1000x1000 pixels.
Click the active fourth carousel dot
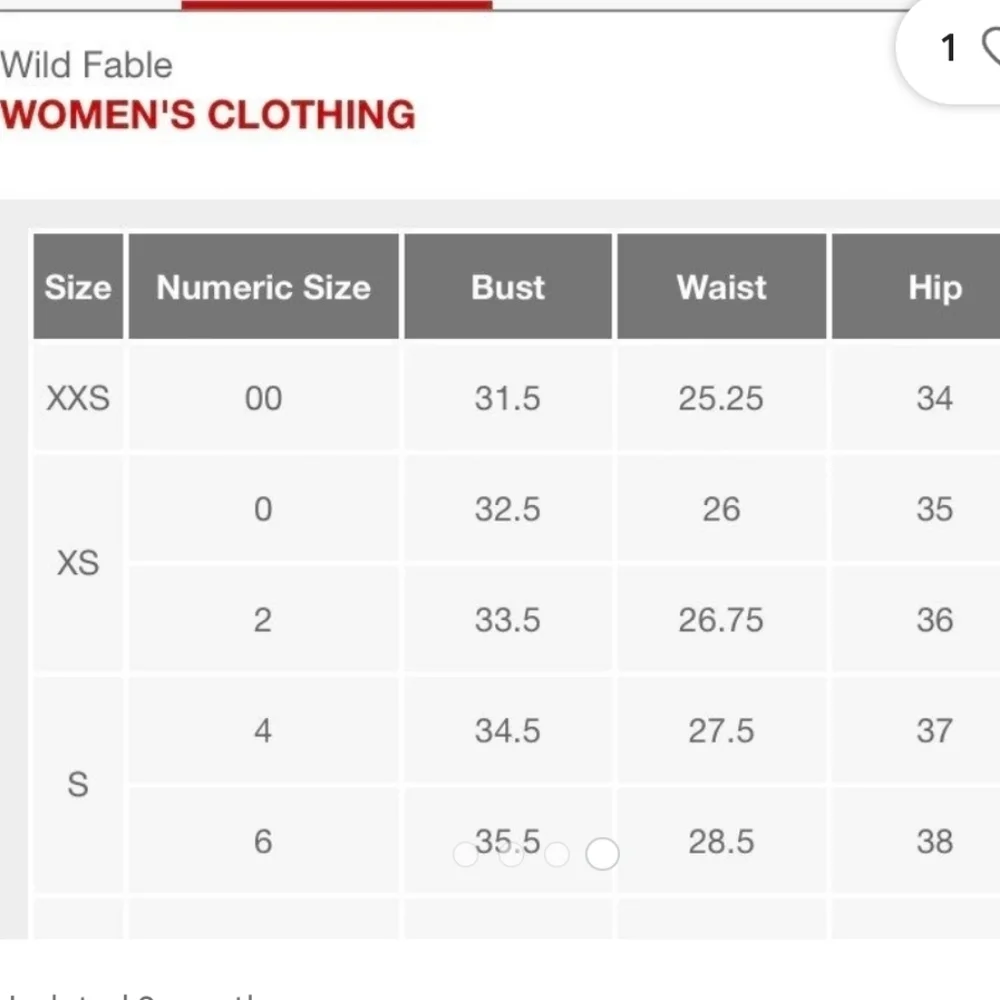pyautogui.click(x=602, y=854)
